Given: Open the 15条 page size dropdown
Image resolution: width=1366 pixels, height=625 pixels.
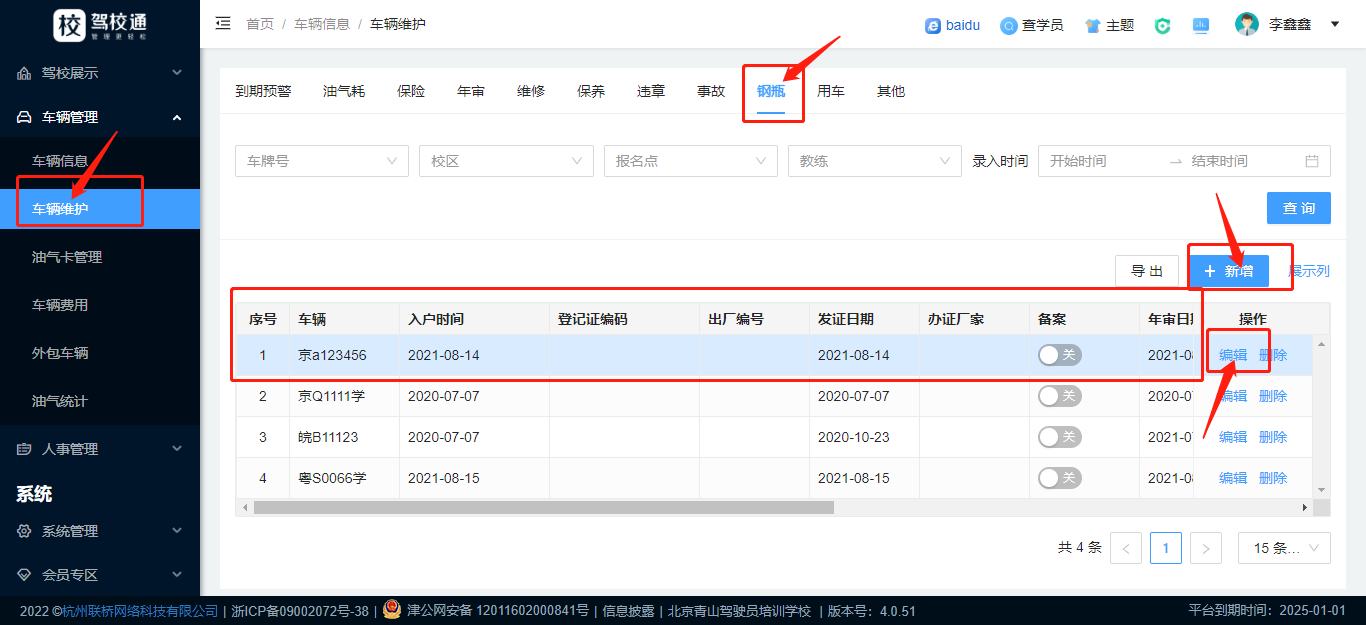Looking at the screenshot, I should point(1284,548).
